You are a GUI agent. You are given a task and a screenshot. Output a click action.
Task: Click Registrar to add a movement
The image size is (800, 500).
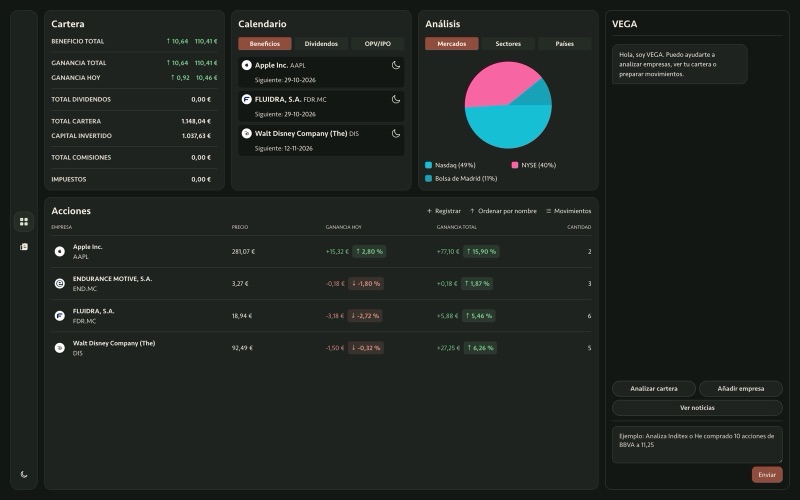443,211
